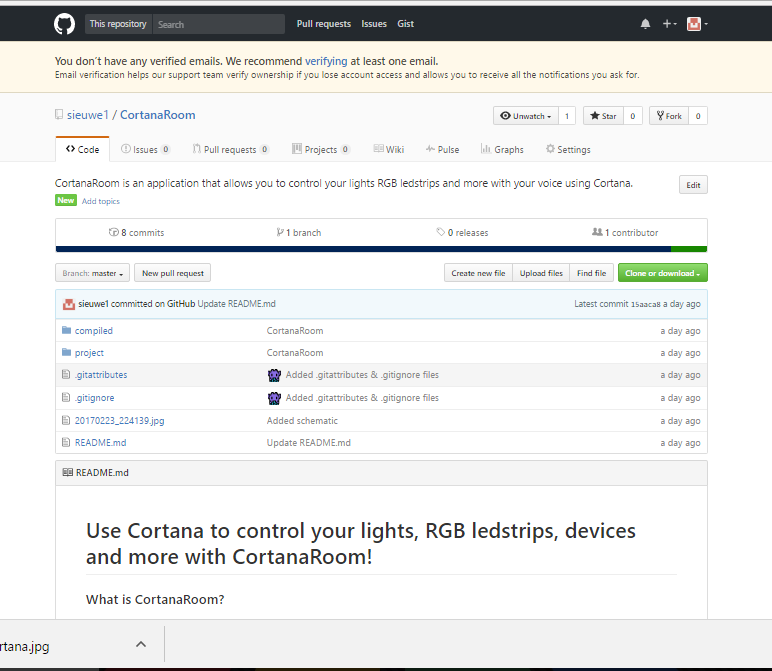Switch to the repository Issues tab

(145, 149)
